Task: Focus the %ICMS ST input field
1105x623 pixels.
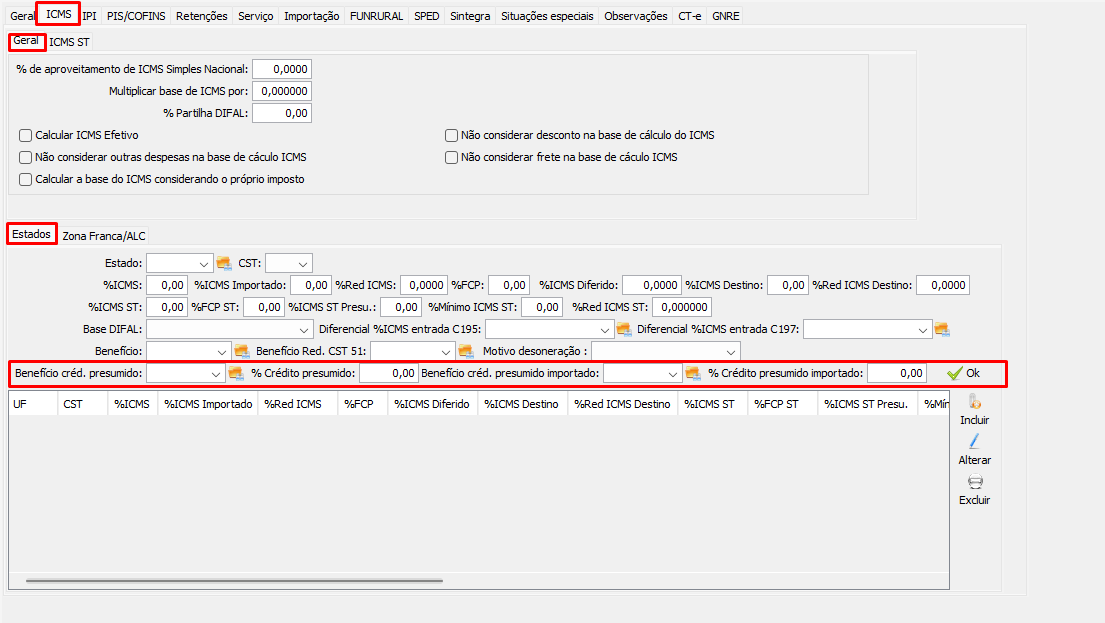Action: click(x=167, y=307)
